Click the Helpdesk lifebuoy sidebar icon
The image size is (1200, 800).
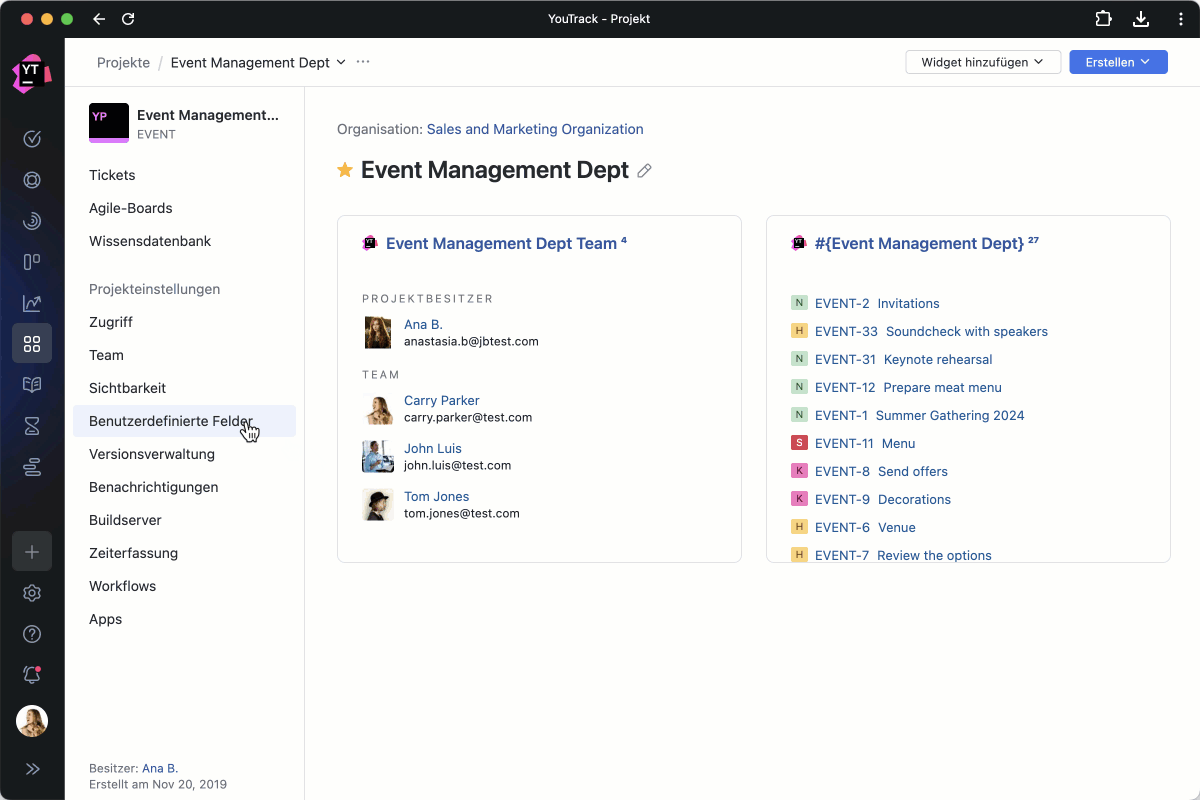32,180
